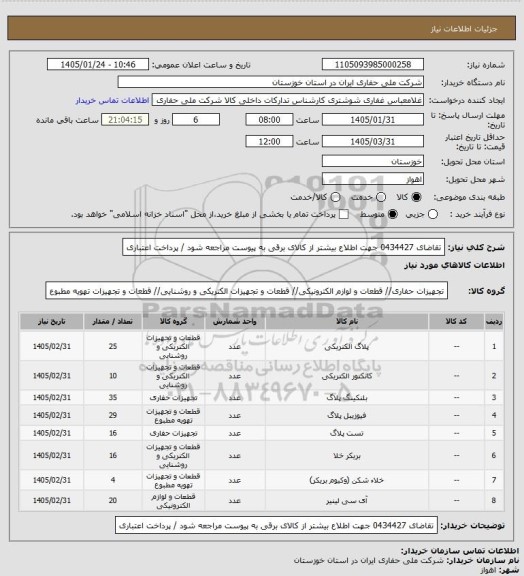The height and width of the screenshot is (576, 524).
Task: Open اطلاعات تماس خریدار link
Action: tap(112, 100)
